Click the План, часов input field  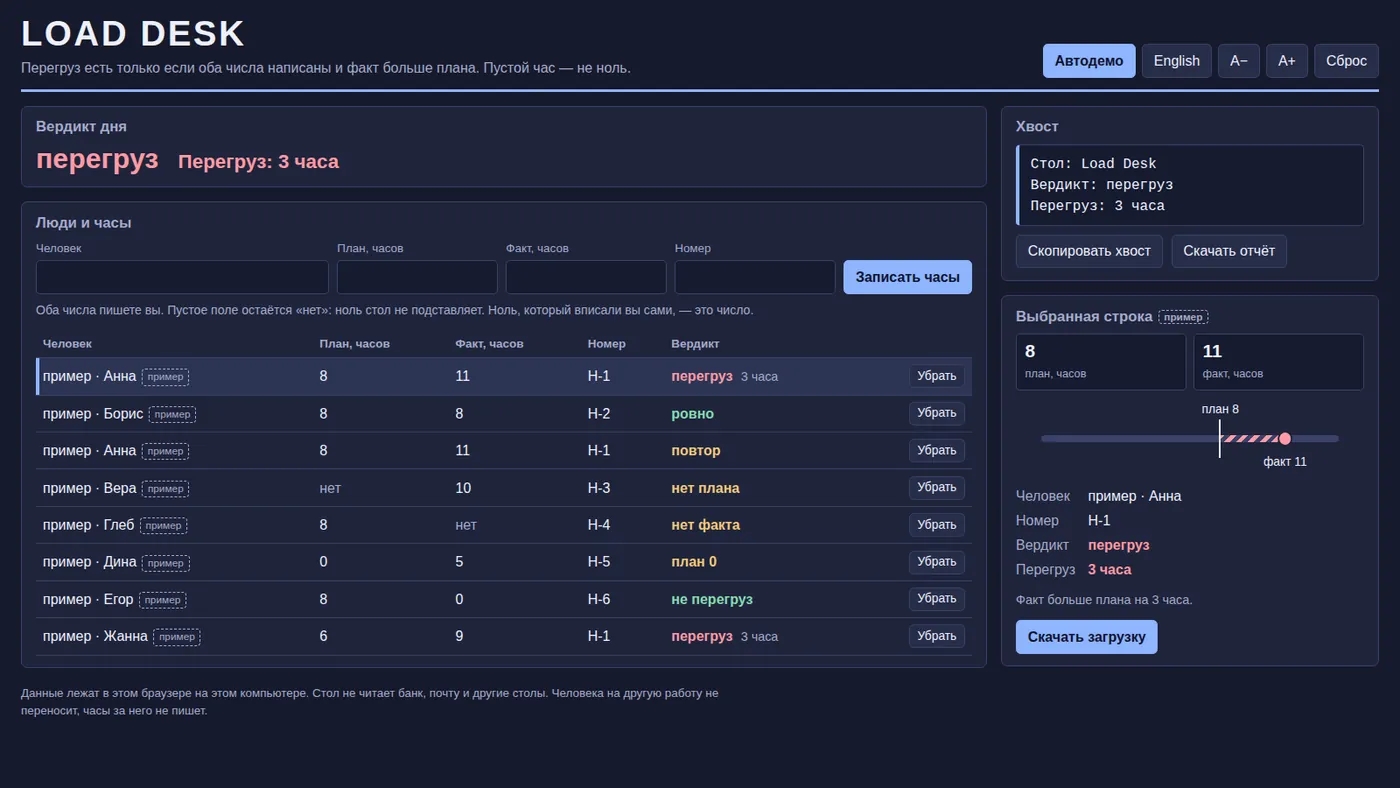point(417,277)
